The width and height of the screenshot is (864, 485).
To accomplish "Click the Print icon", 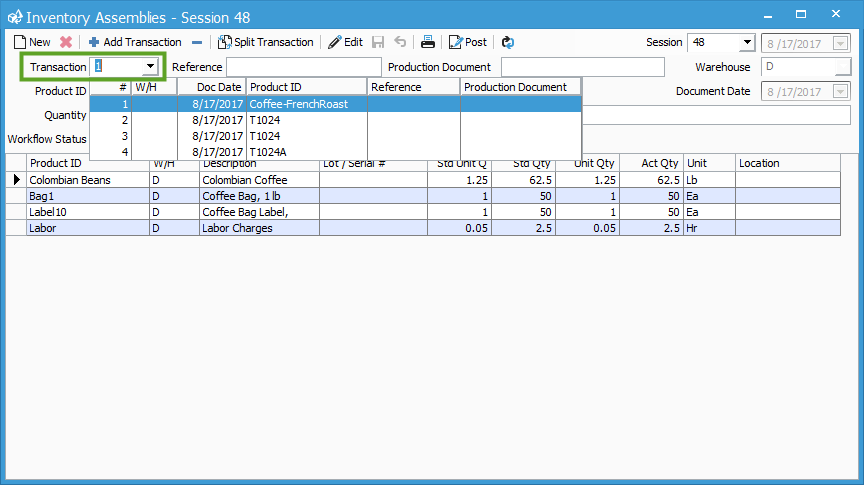I will [428, 42].
